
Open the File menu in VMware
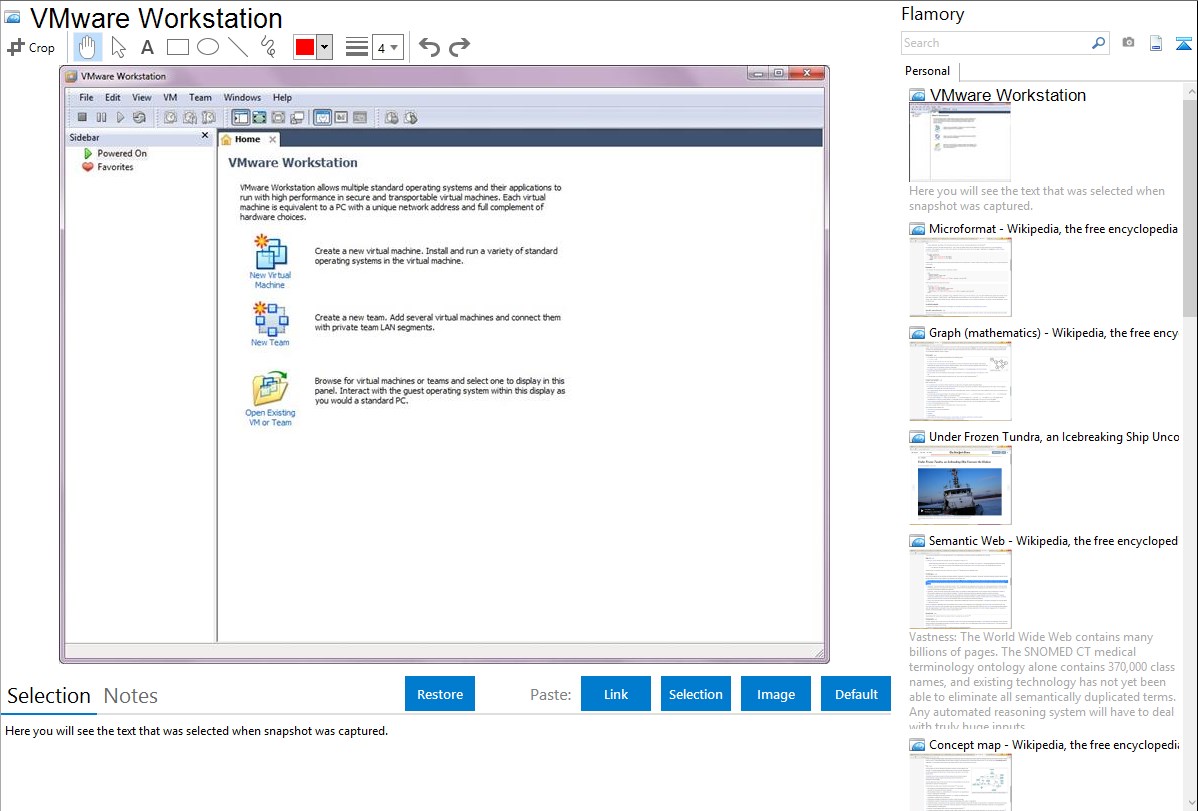[x=86, y=98]
